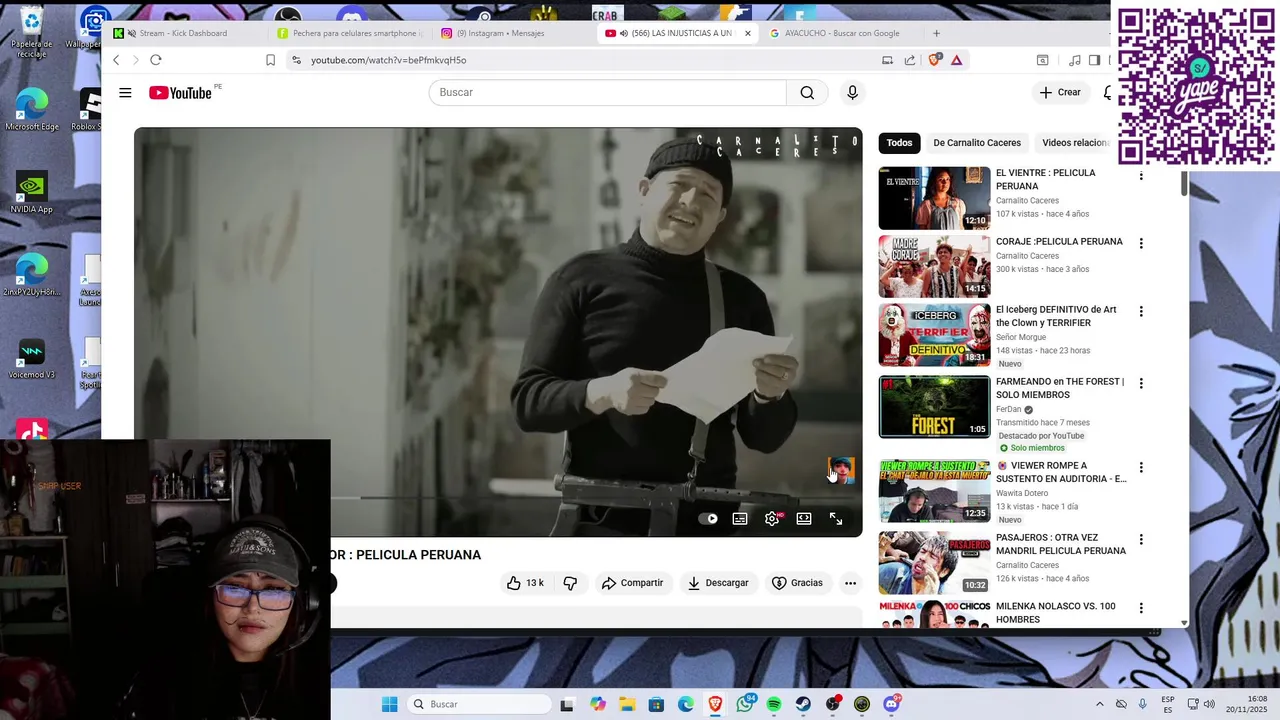This screenshot has height=720, width=1280.
Task: Enter fullscreen in the video player
Action: click(836, 519)
